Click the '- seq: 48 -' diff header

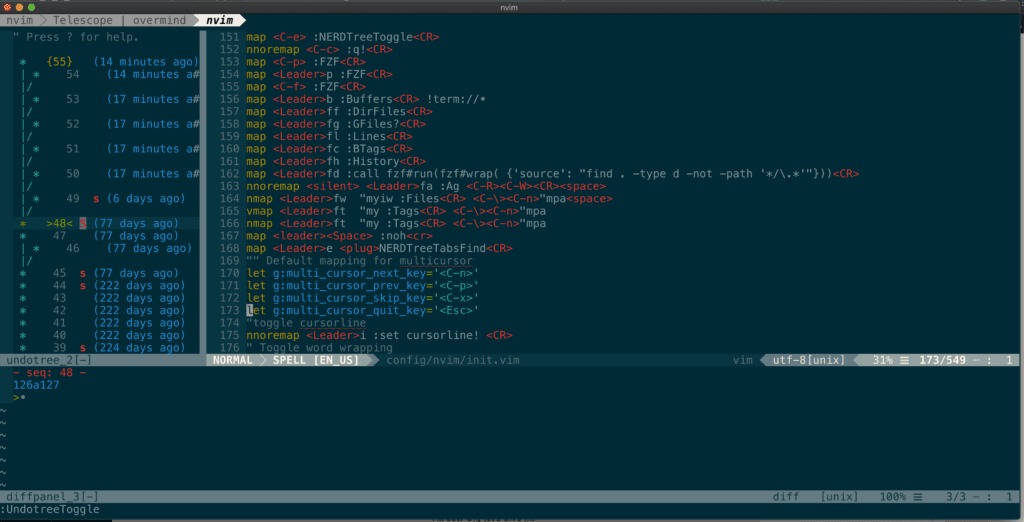click(49, 372)
